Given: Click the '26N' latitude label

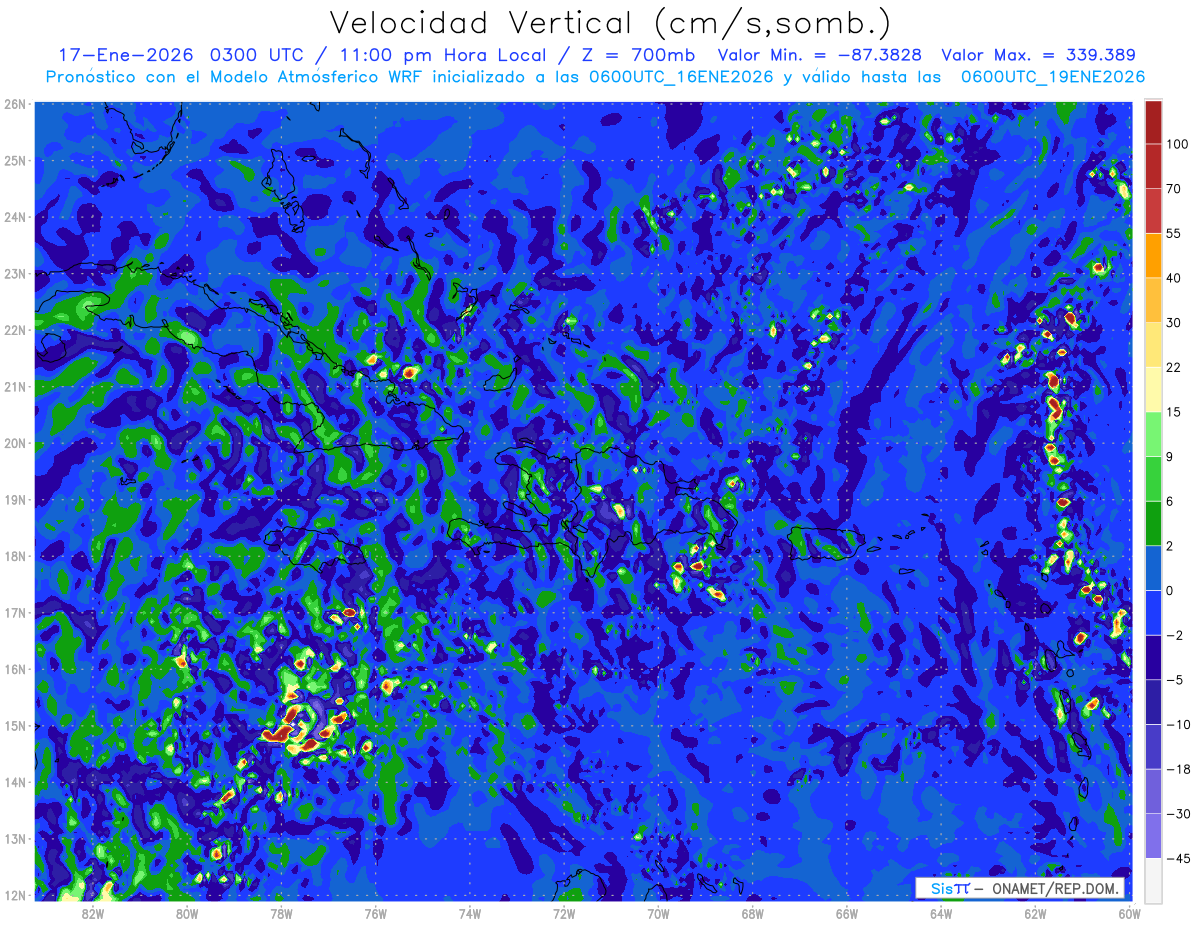Looking at the screenshot, I should coord(15,104).
